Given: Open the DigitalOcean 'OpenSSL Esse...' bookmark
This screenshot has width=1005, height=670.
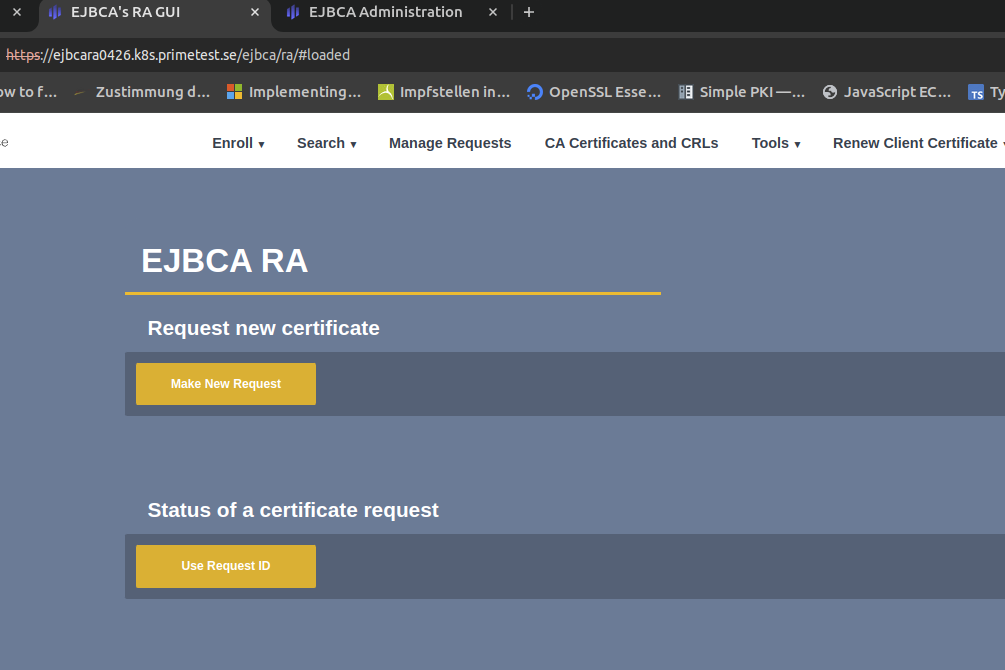Looking at the screenshot, I should pos(593,92).
